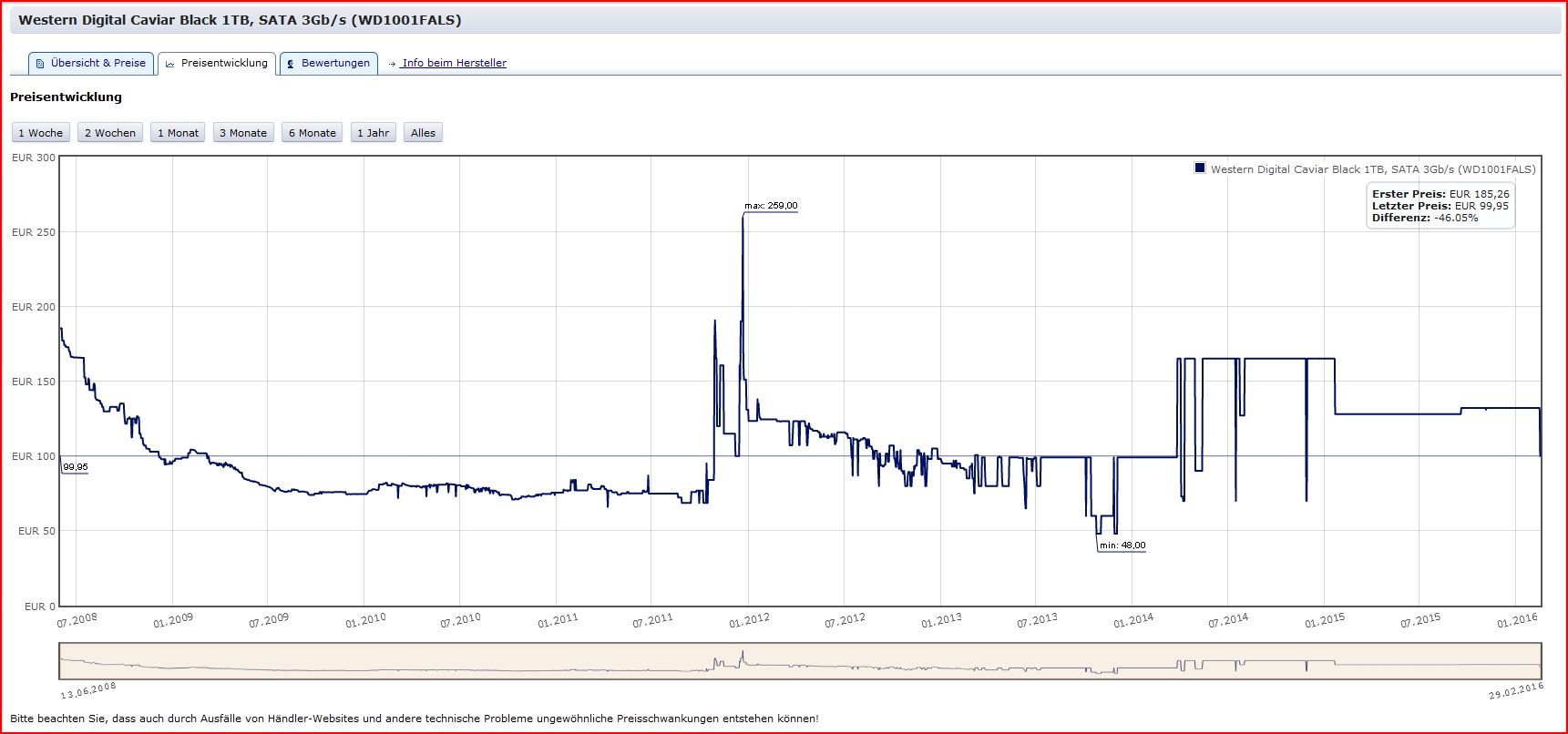
Task: Click the min: 48,00 chart label
Action: [x=1122, y=545]
